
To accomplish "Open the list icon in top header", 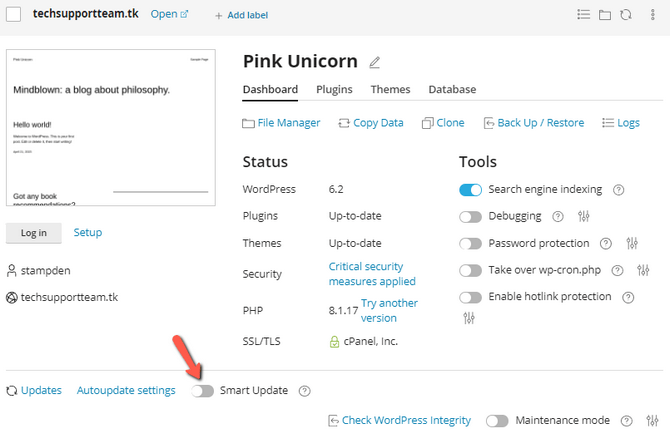I will pos(584,15).
